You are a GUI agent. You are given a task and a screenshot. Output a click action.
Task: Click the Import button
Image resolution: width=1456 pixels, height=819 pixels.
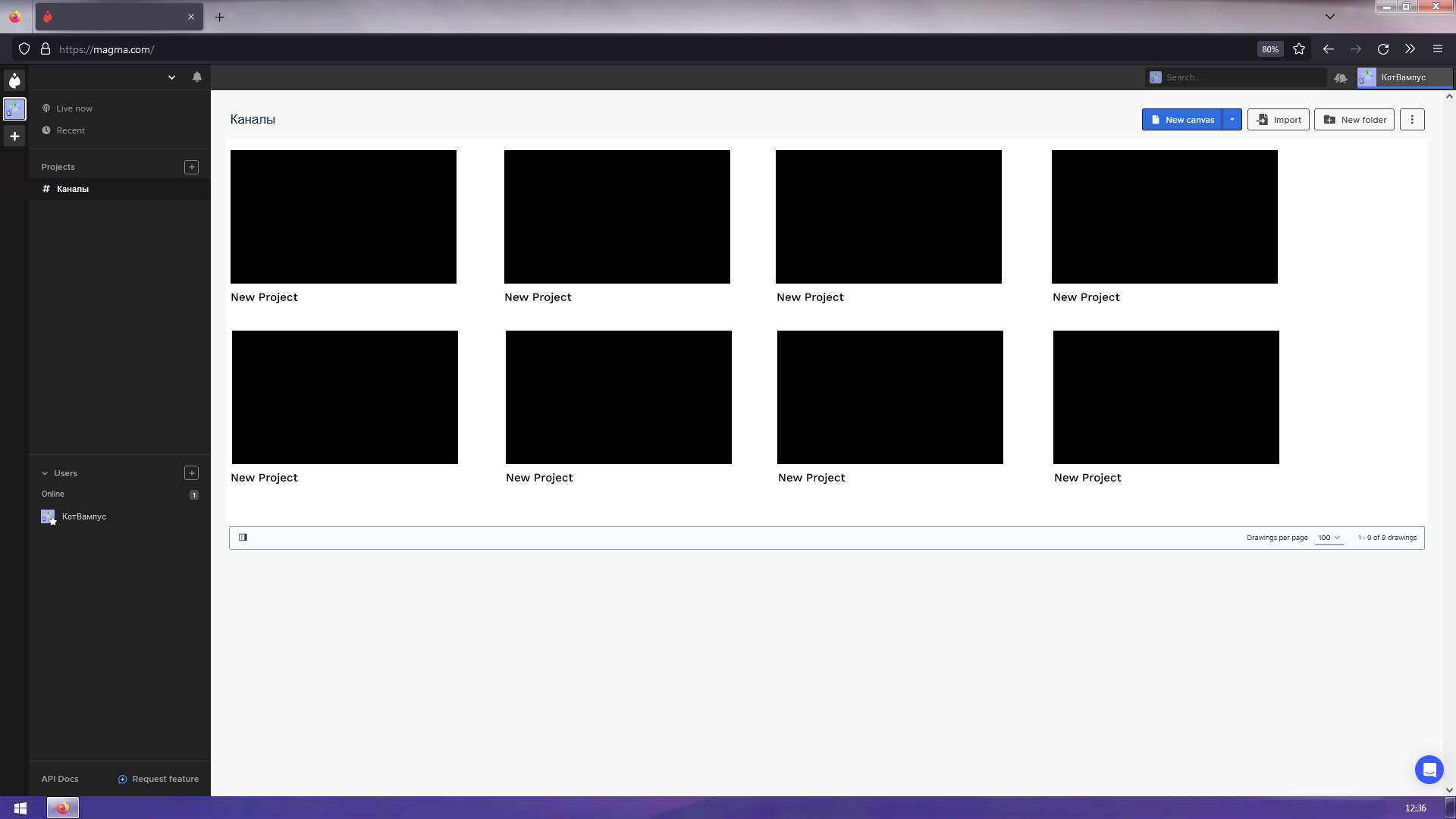[1279, 120]
